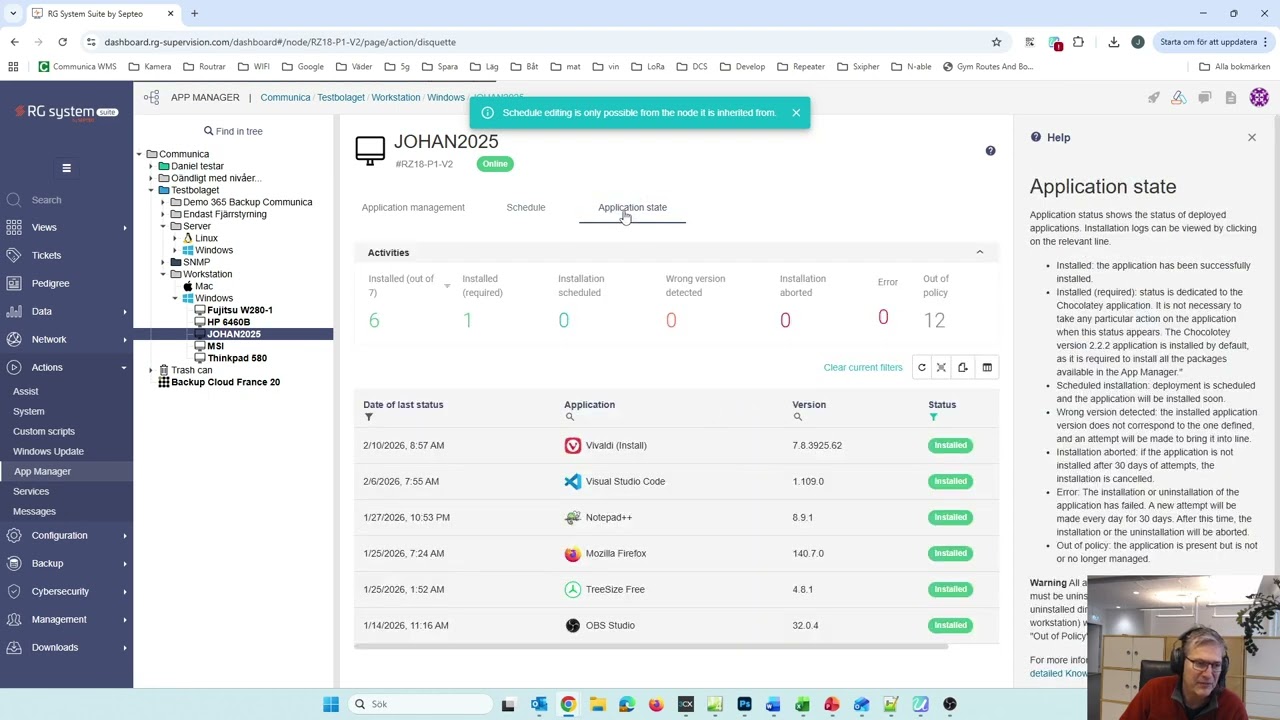Viewport: 1280px width, 720px height.
Task: Click the Application column search icon
Action: coord(569,417)
